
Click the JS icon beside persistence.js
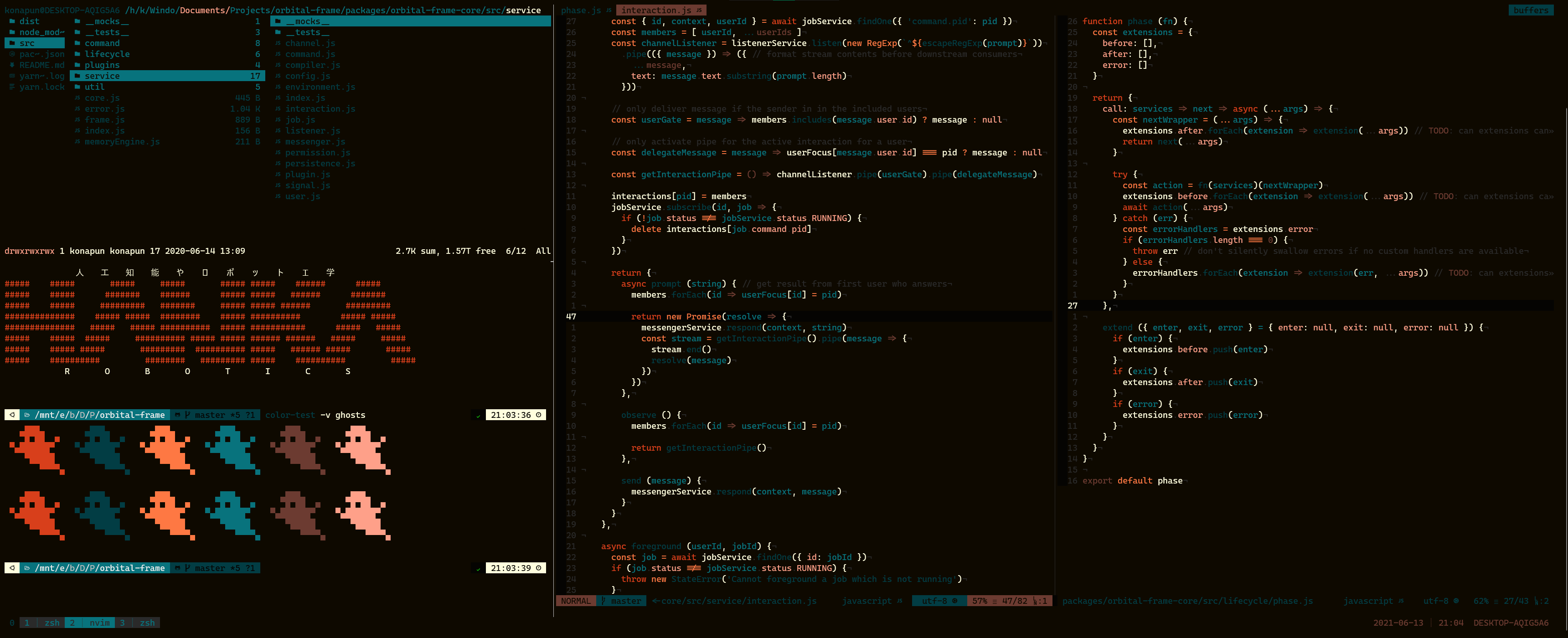click(x=278, y=164)
